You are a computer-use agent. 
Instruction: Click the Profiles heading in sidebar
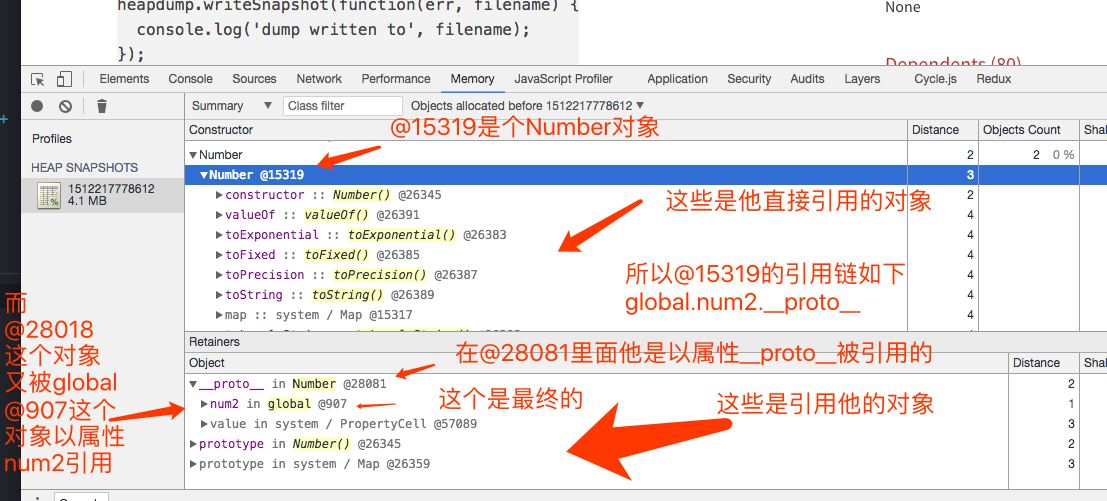(x=52, y=139)
